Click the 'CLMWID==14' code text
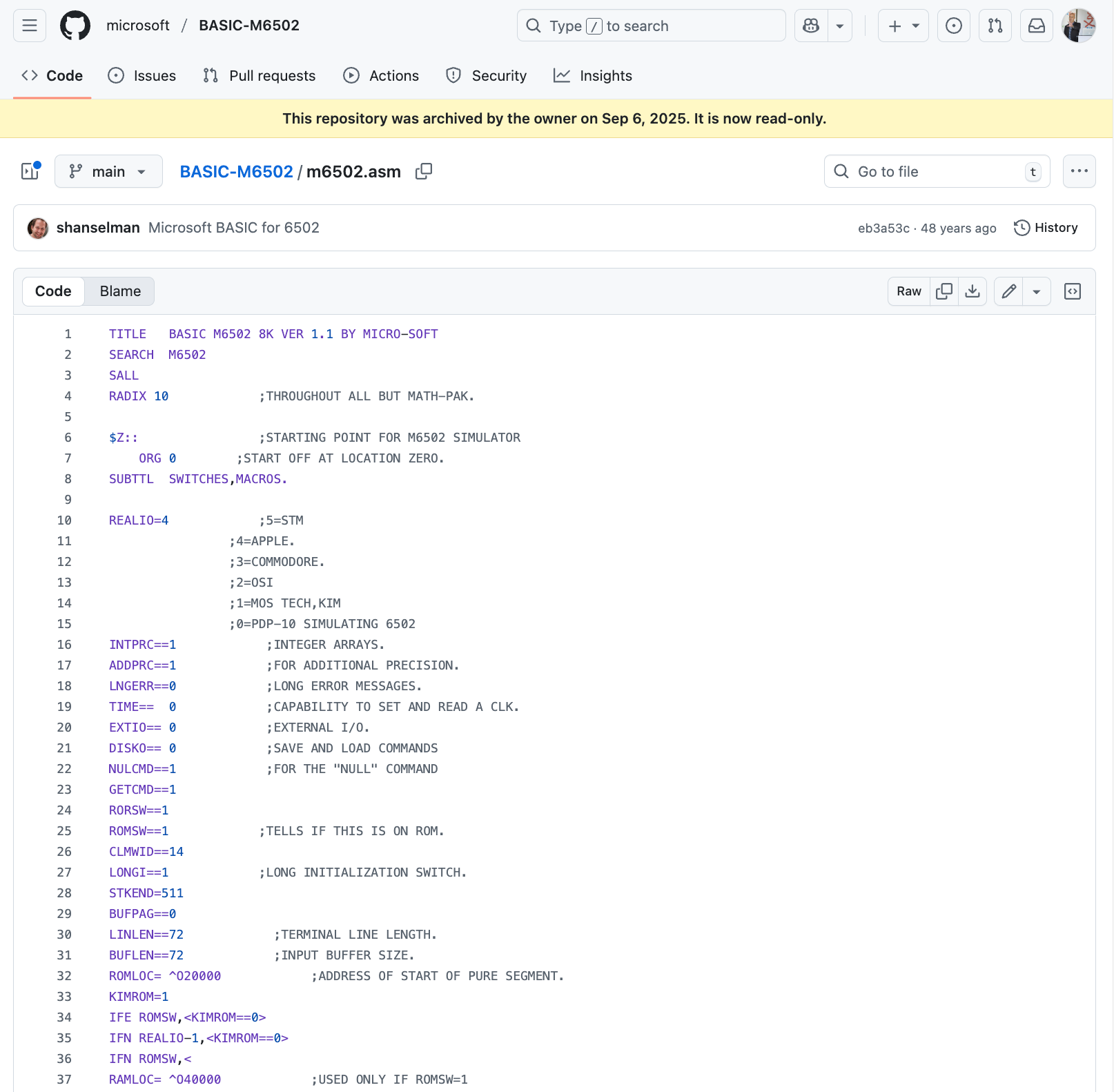The height and width of the screenshot is (1092, 1114). click(146, 852)
